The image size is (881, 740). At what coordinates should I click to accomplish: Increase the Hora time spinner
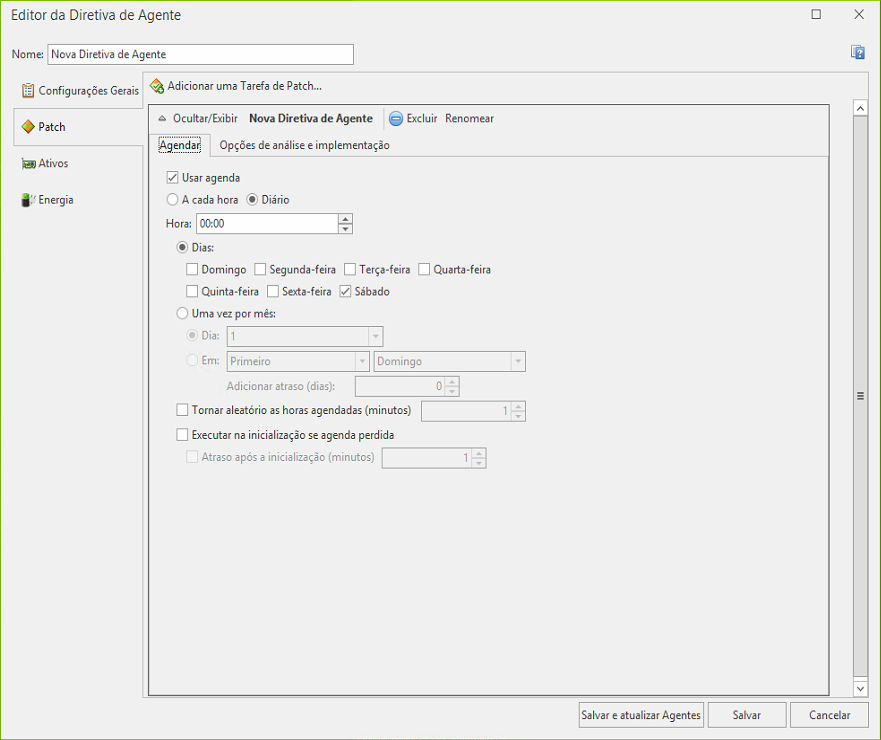point(346,219)
